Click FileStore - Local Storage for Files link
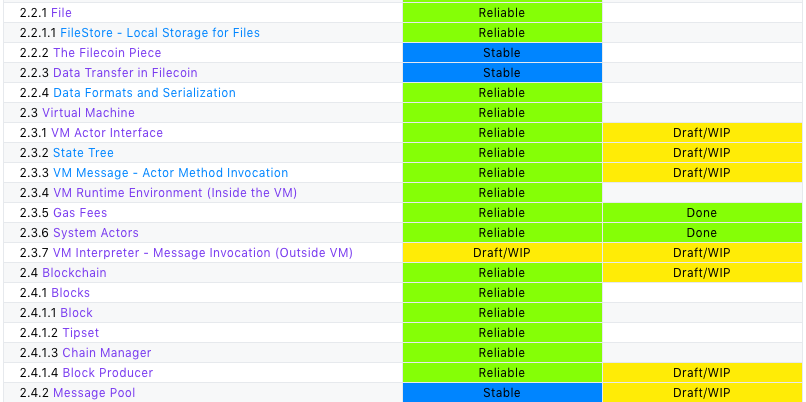The height and width of the screenshot is (402, 806). 160,33
